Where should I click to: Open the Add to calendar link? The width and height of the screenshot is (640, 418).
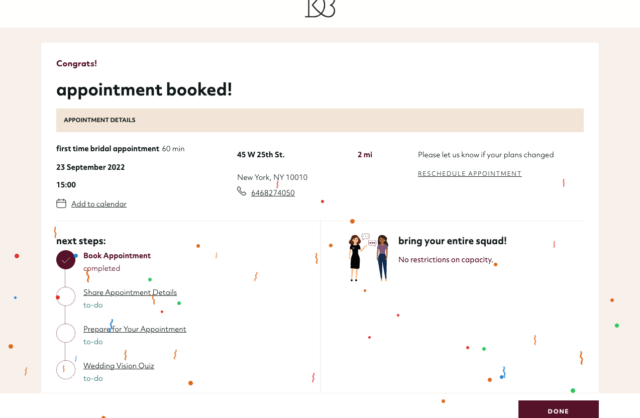tap(98, 204)
